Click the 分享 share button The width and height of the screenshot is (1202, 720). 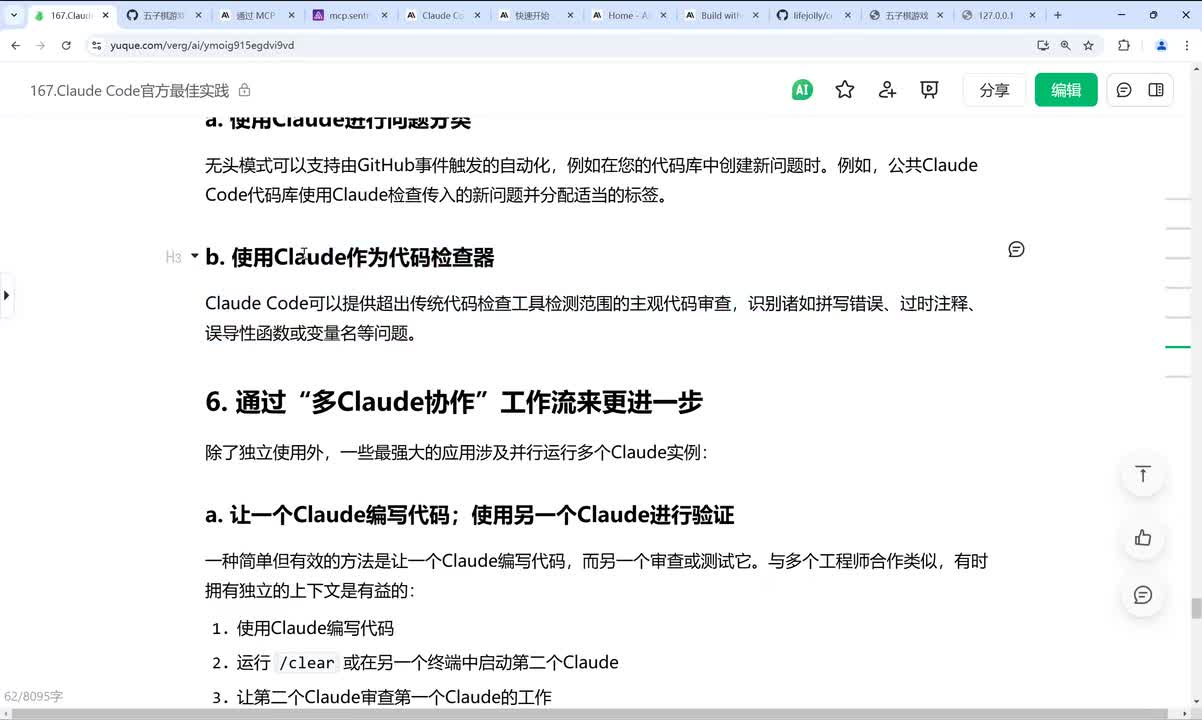[994, 90]
